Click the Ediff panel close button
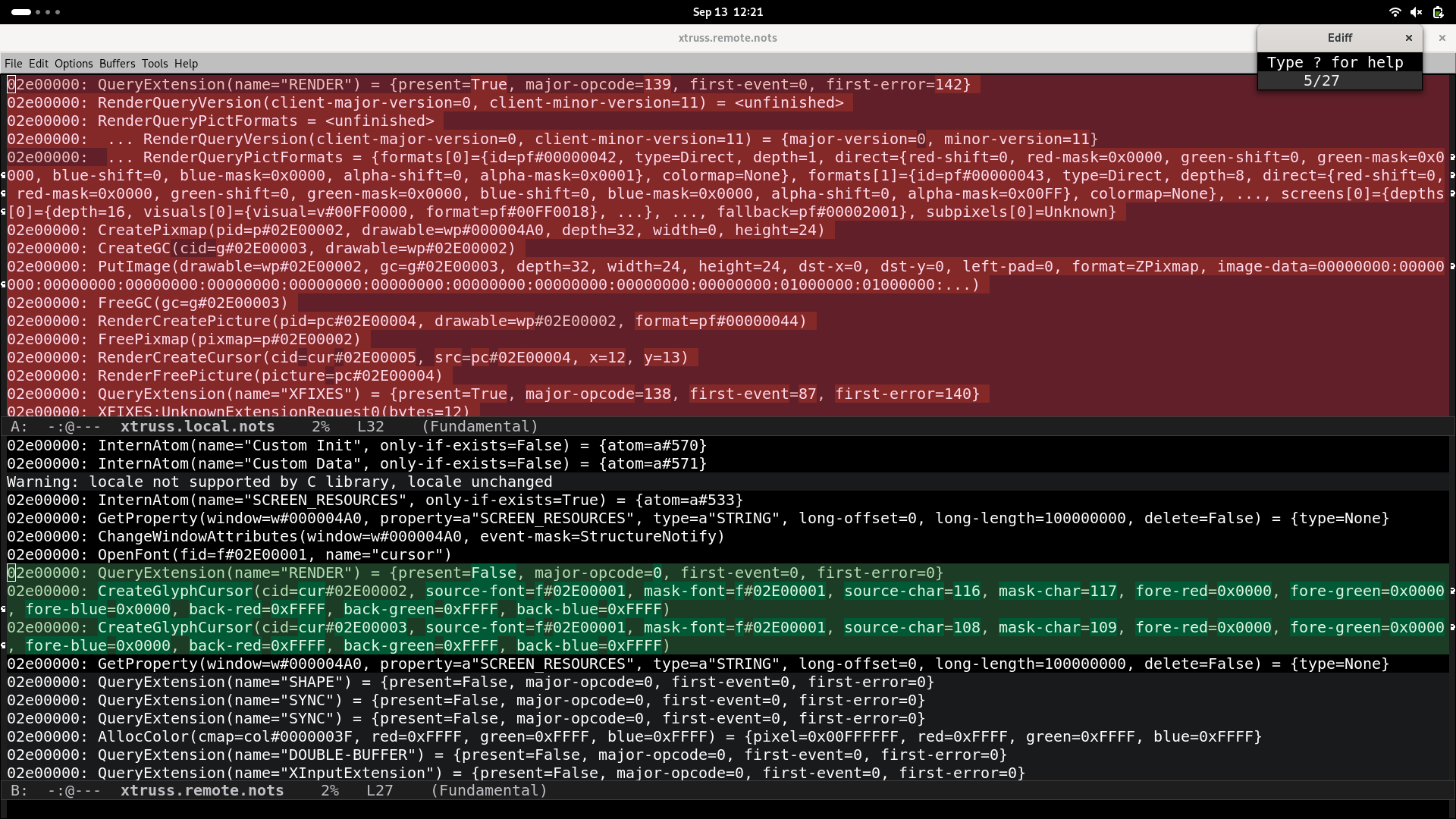 click(x=1407, y=37)
